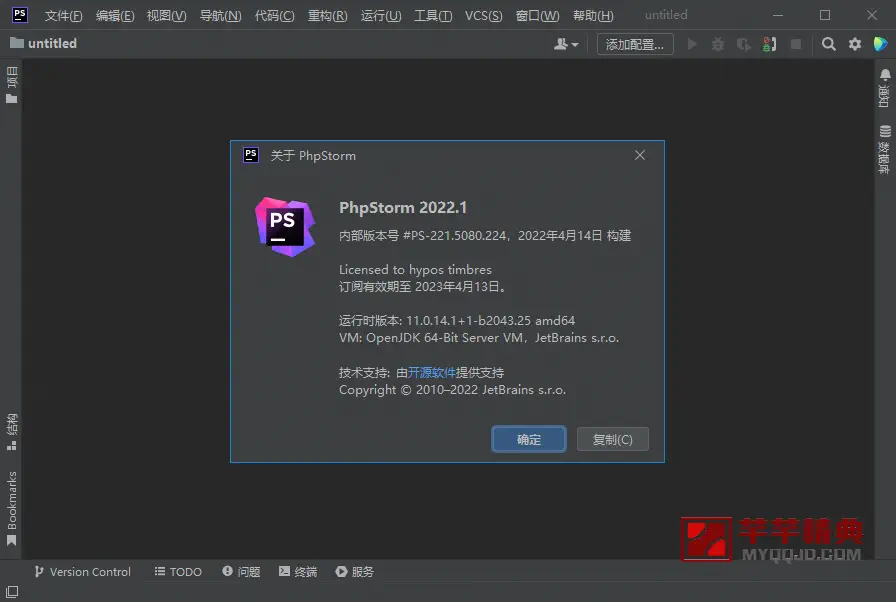This screenshot has height=602, width=896.
Task: Toggle tool window bars icon bottom-left
Action: pos(11,592)
